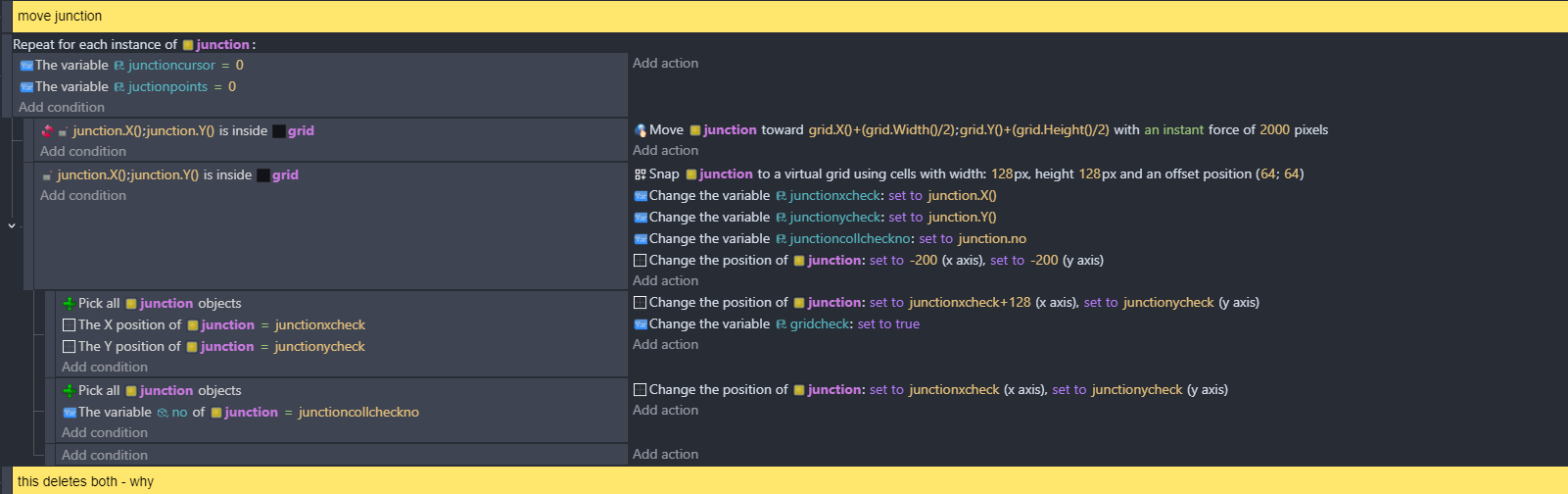Viewport: 1568px width, 494px height.
Task: Open the 'an instant' force type parameter
Action: tap(1173, 130)
